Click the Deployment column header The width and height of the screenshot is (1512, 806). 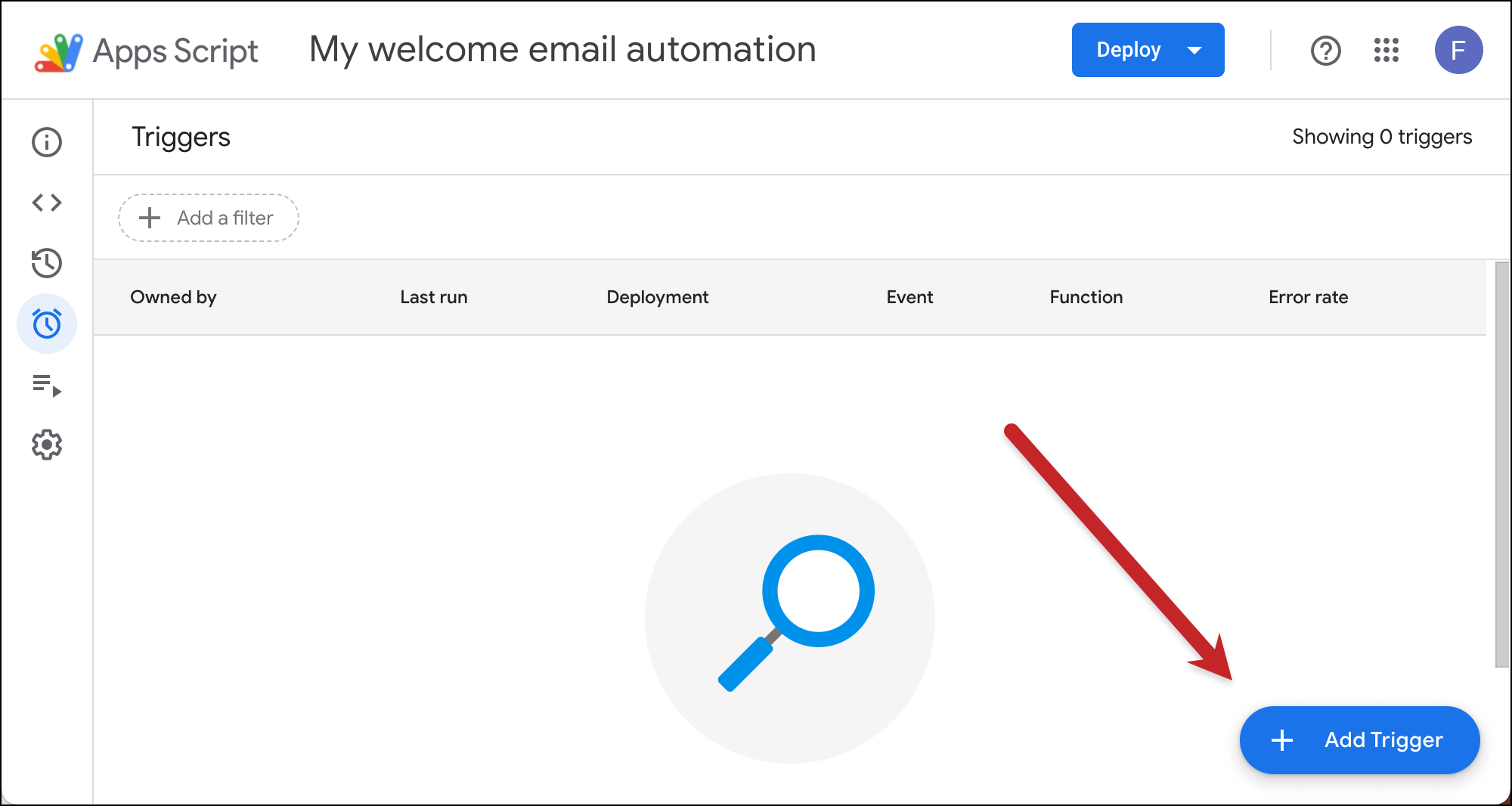[x=657, y=297]
